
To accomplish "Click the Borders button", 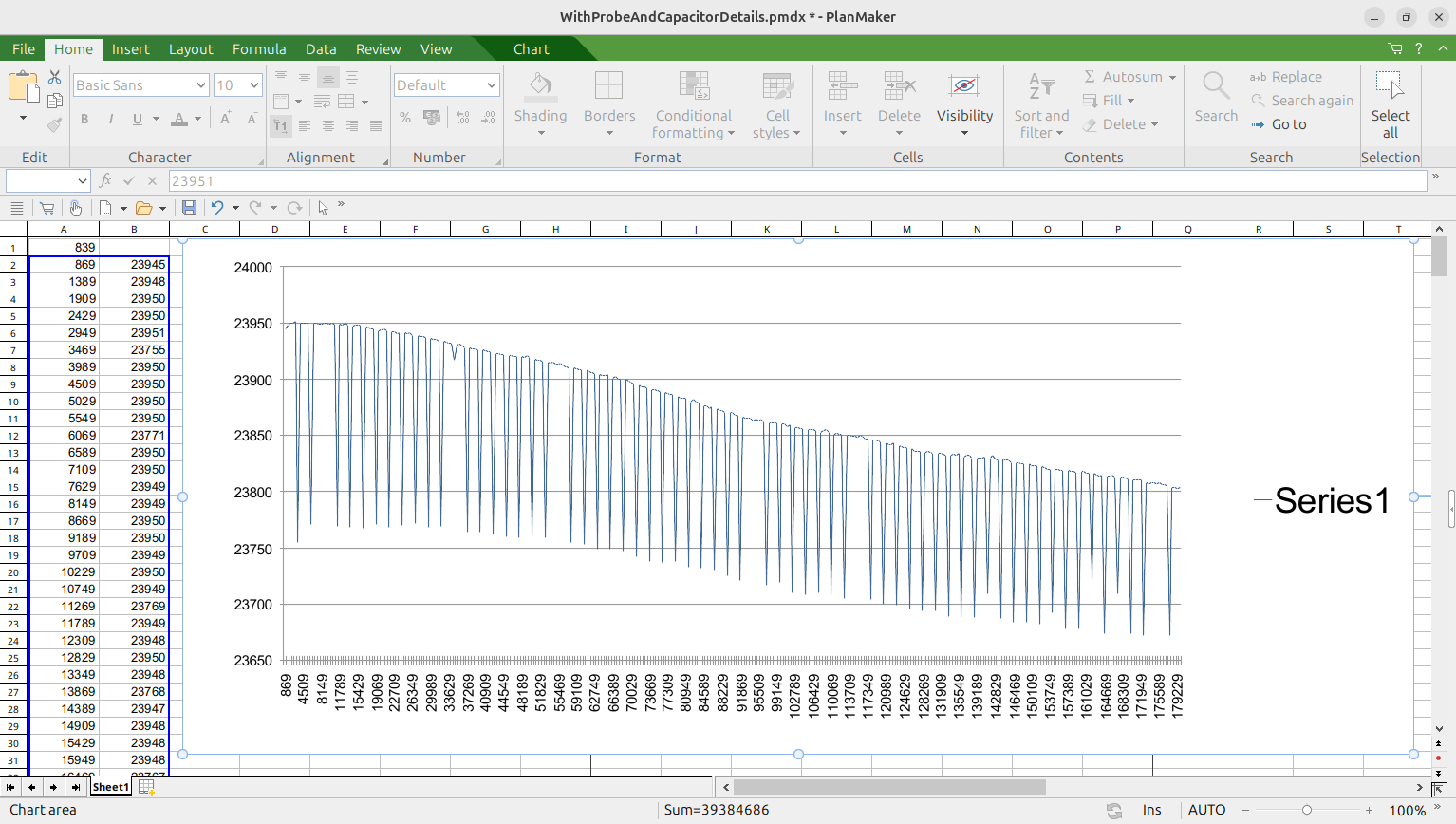I will pos(609,103).
